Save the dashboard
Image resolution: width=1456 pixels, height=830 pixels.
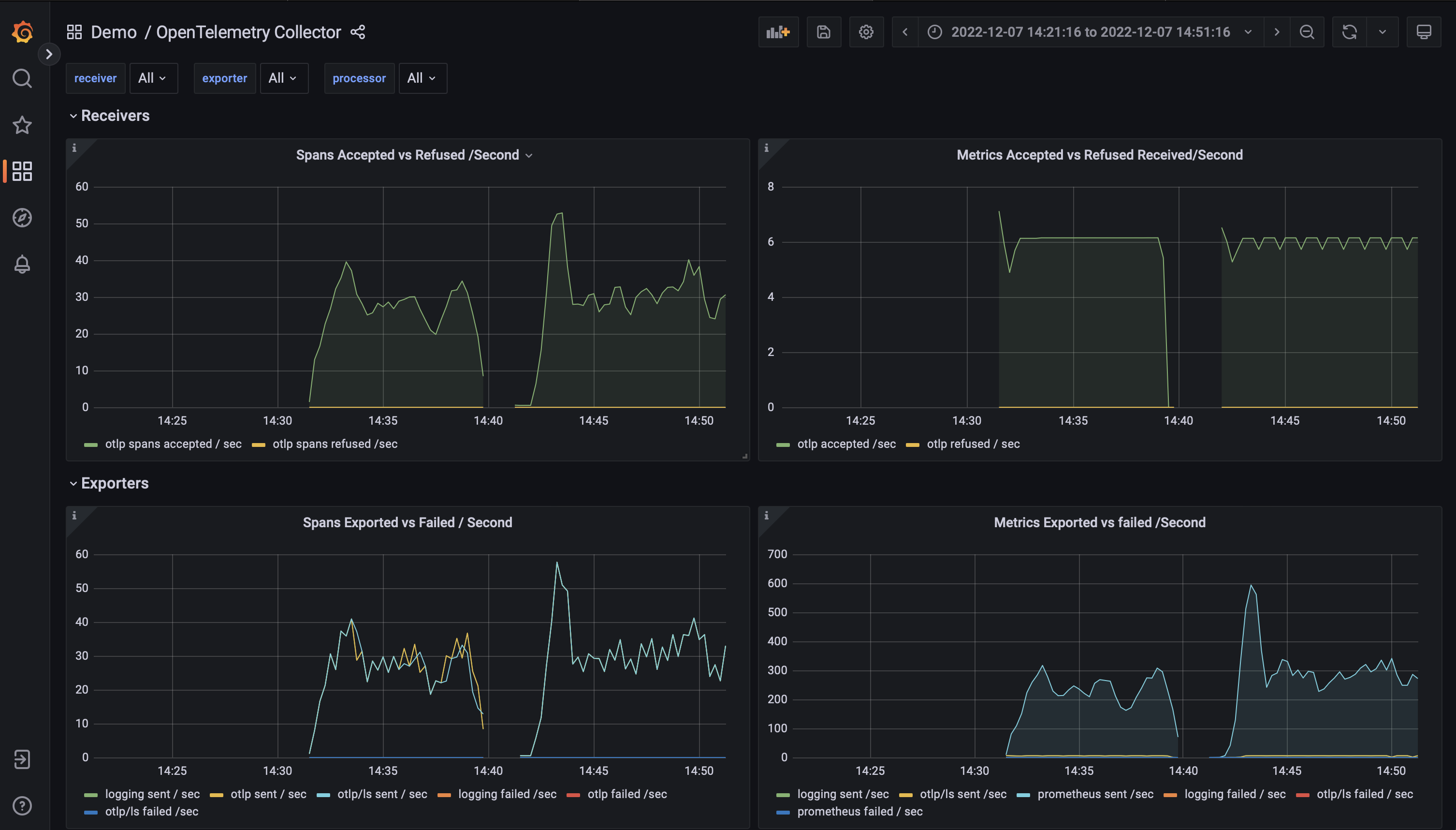(x=823, y=32)
